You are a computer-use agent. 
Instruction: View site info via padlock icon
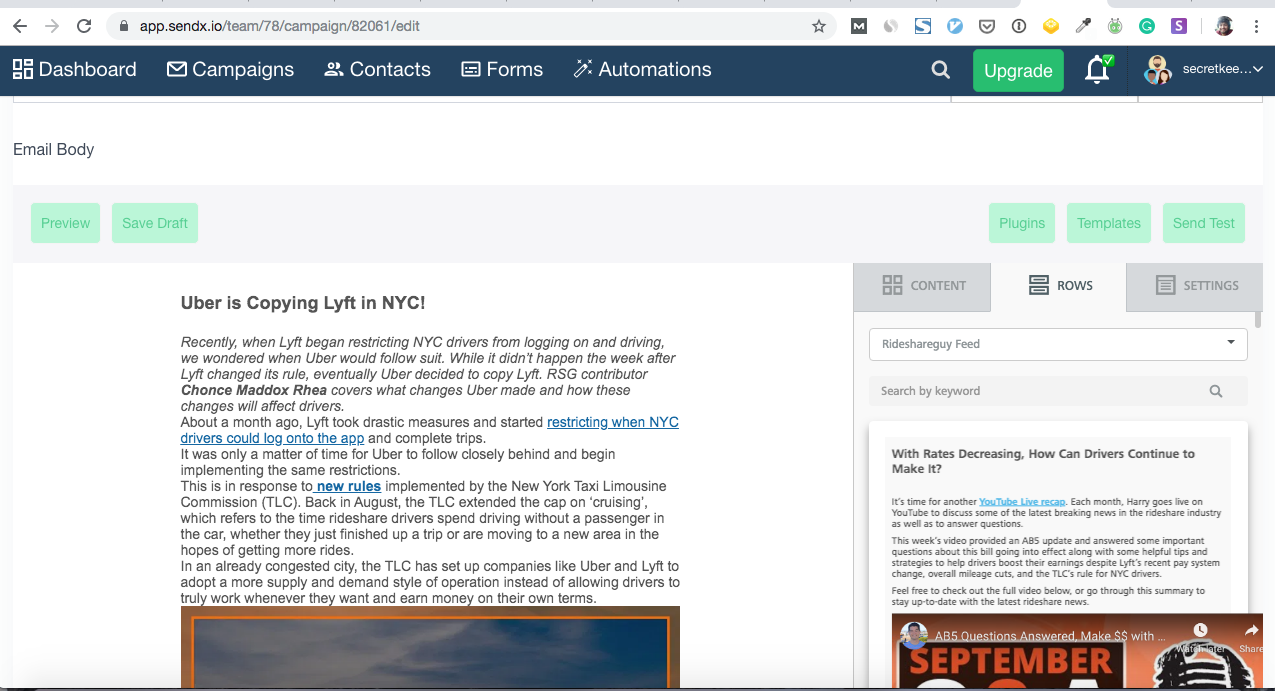124,26
